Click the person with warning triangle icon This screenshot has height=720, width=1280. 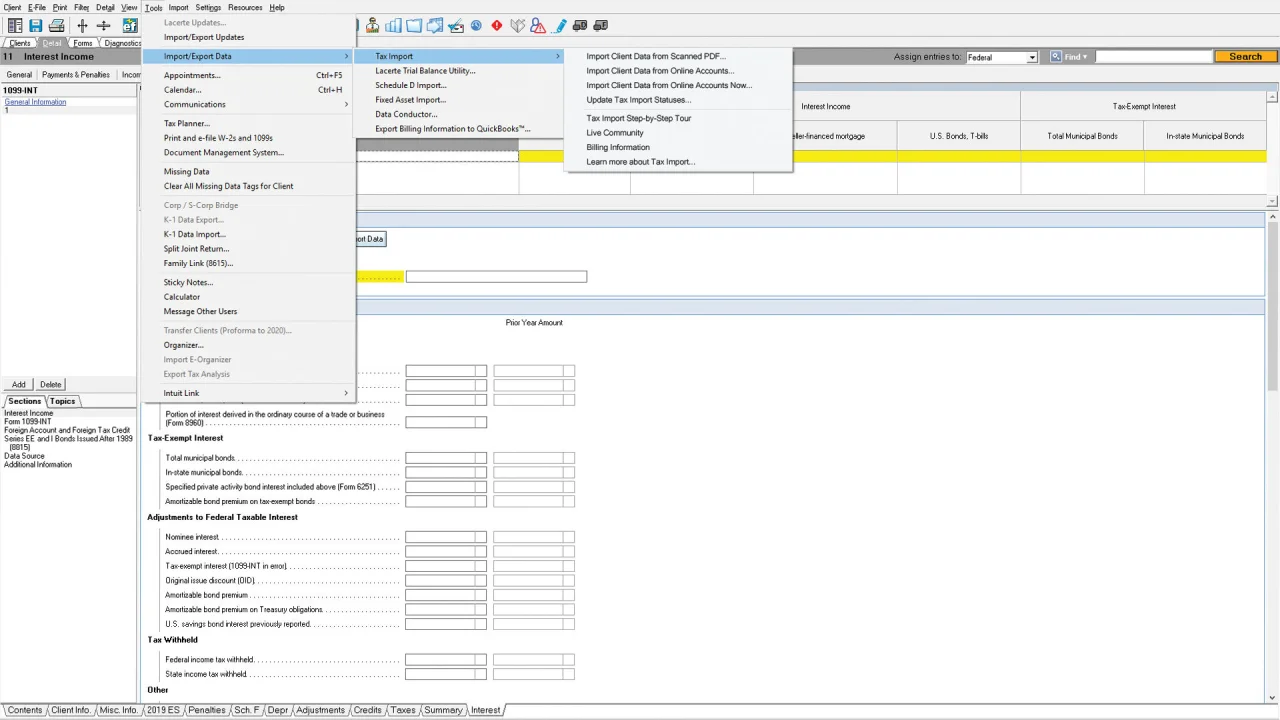coord(538,25)
